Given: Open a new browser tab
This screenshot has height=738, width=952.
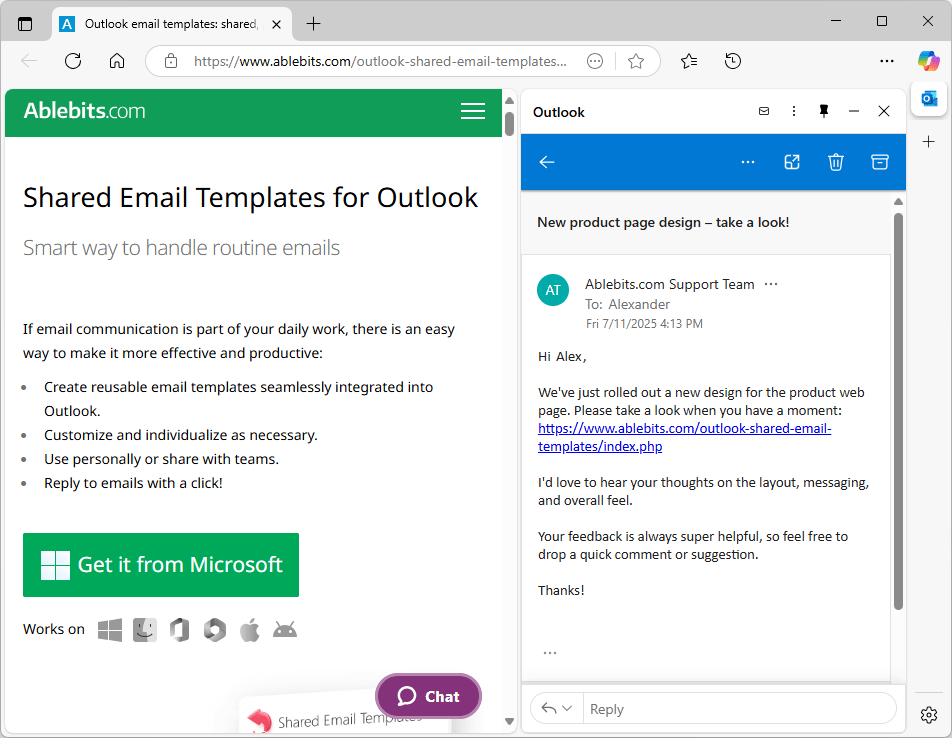Looking at the screenshot, I should pyautogui.click(x=313, y=24).
